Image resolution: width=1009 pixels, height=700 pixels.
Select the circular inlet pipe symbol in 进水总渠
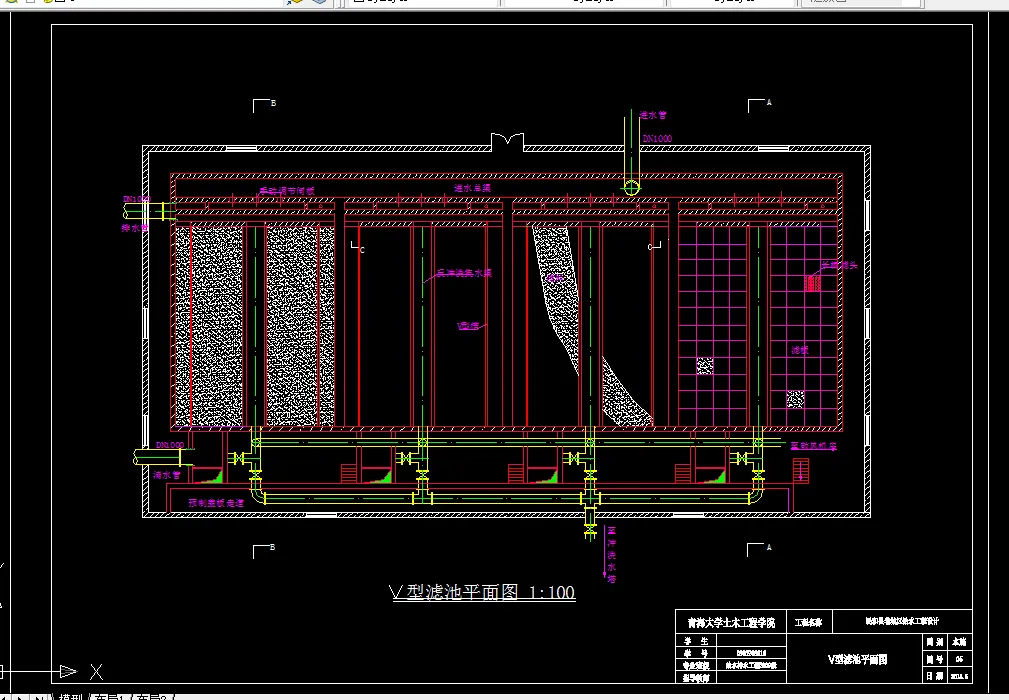[632, 188]
